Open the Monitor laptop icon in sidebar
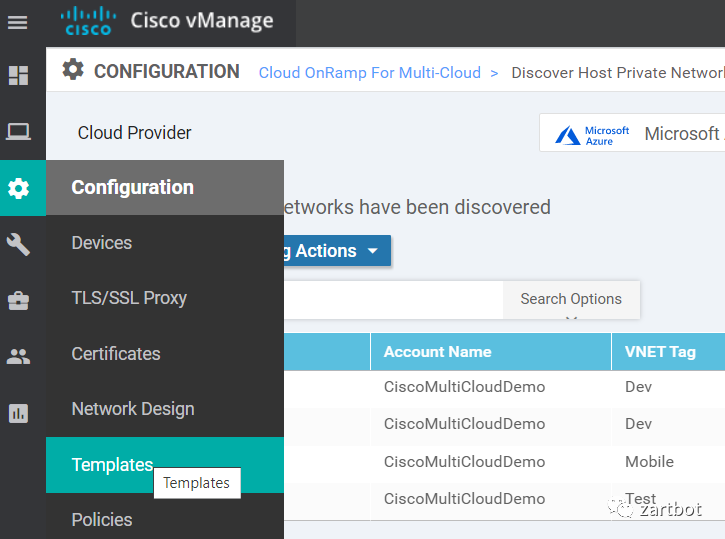The height and width of the screenshot is (539, 725). (x=18, y=131)
